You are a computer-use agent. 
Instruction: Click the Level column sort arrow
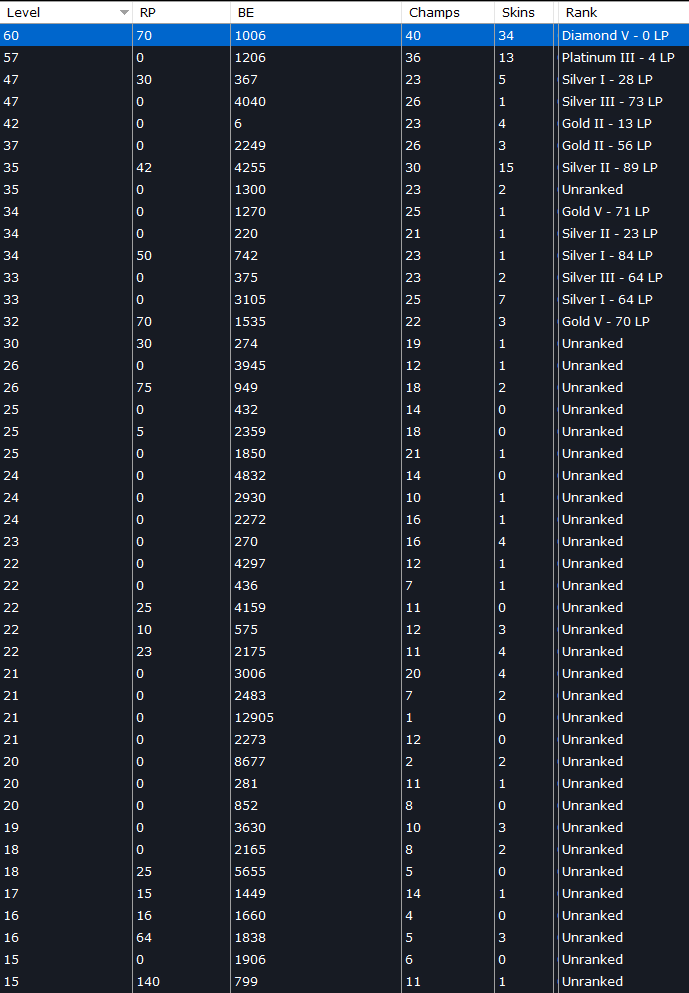[x=124, y=13]
